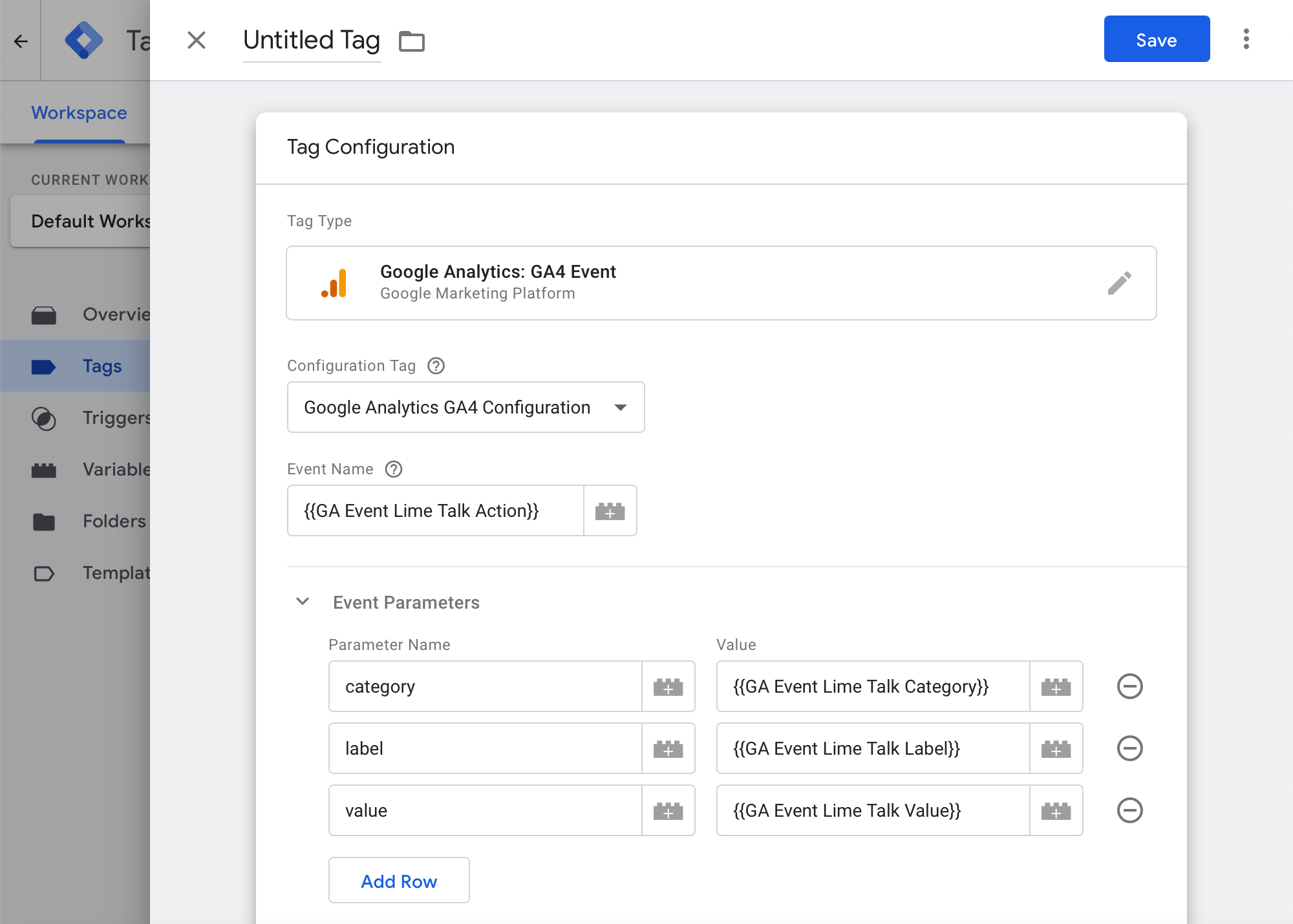
Task: Select the Google Analytics: GA4 Event tag type
Action: click(x=721, y=283)
